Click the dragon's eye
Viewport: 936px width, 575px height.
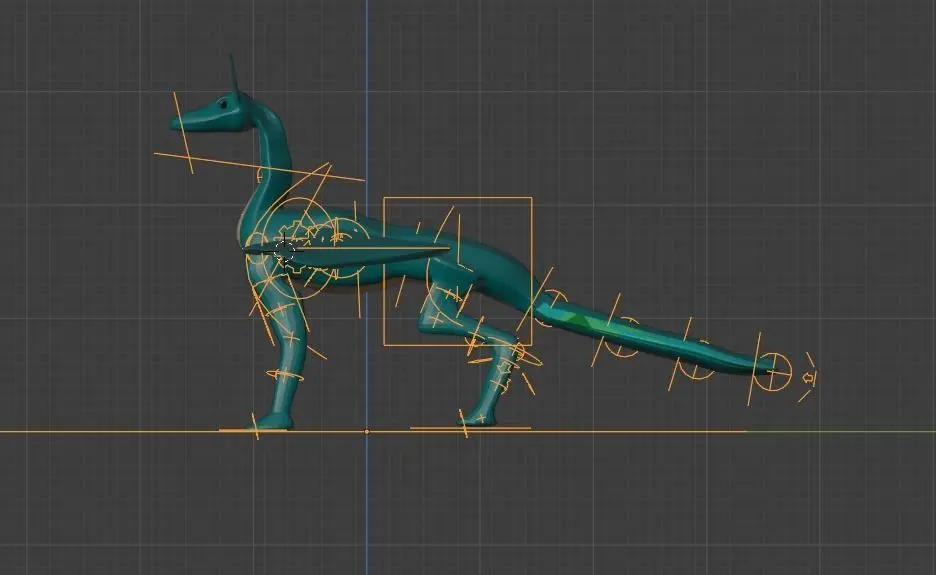(x=224, y=104)
